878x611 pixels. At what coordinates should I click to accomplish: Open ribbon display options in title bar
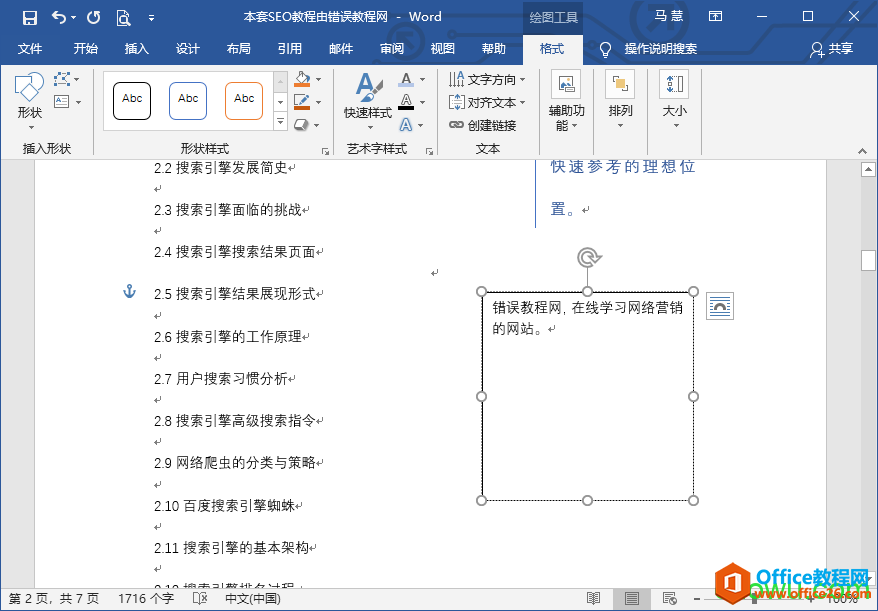click(x=715, y=16)
